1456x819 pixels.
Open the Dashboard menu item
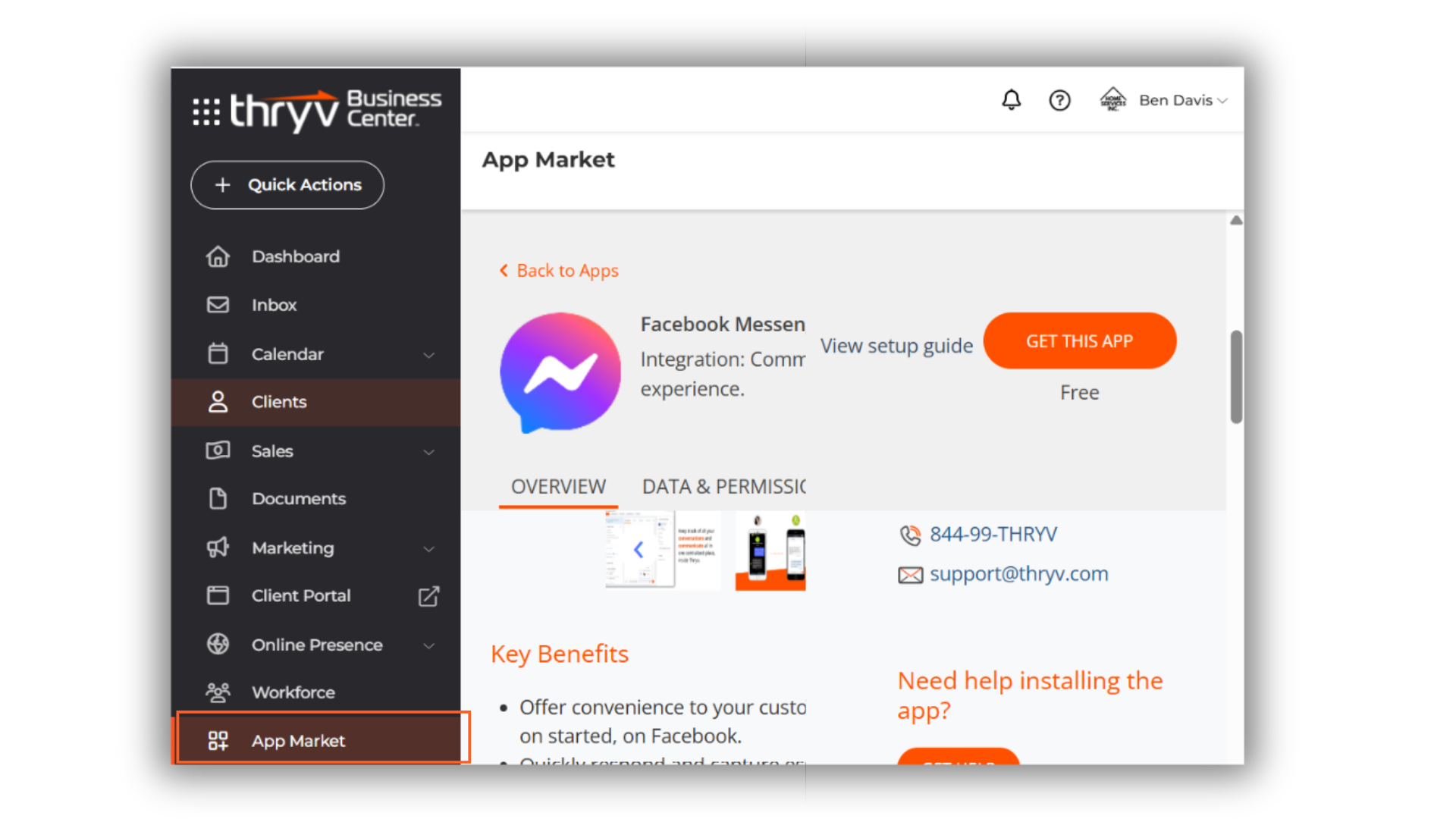click(315, 256)
